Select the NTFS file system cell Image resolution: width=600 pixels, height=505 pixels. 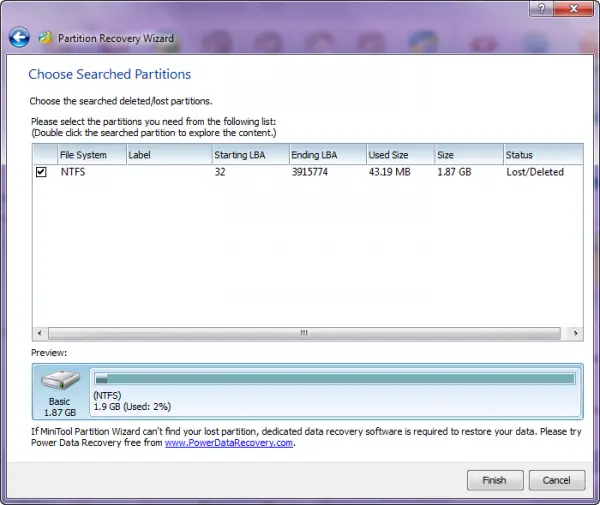(73, 172)
